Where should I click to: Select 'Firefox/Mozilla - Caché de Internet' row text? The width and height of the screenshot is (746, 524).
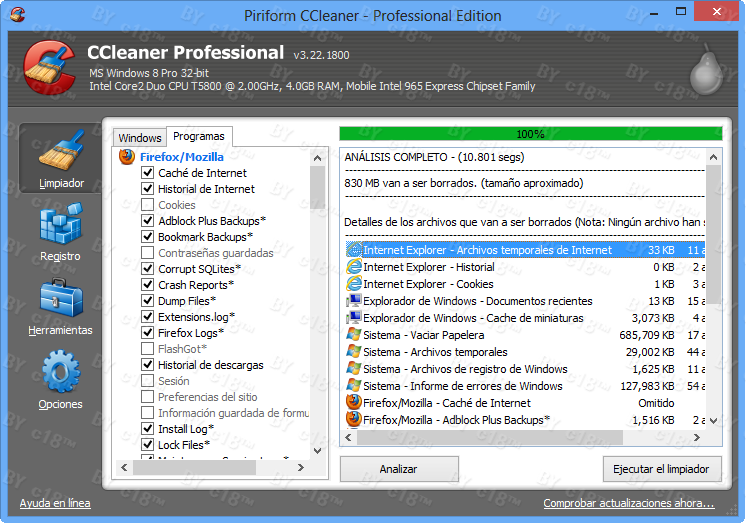click(447, 403)
